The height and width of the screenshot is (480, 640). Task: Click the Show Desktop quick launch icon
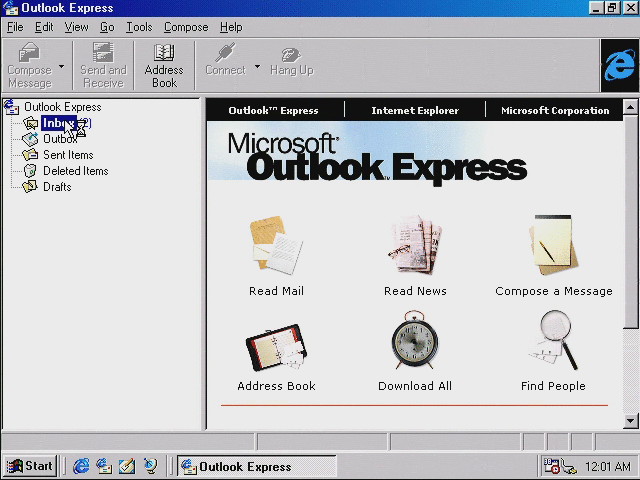pos(127,466)
